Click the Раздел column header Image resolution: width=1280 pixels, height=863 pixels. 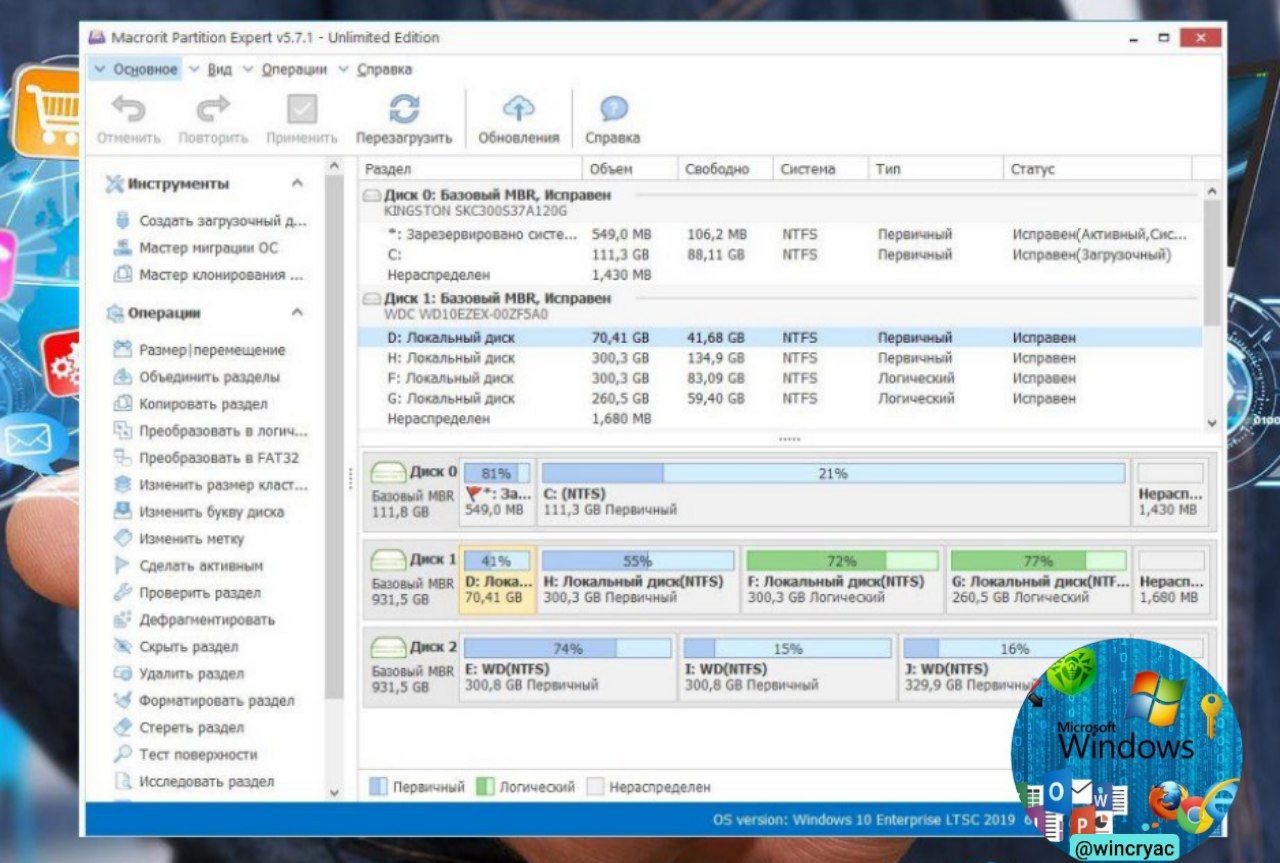point(470,169)
